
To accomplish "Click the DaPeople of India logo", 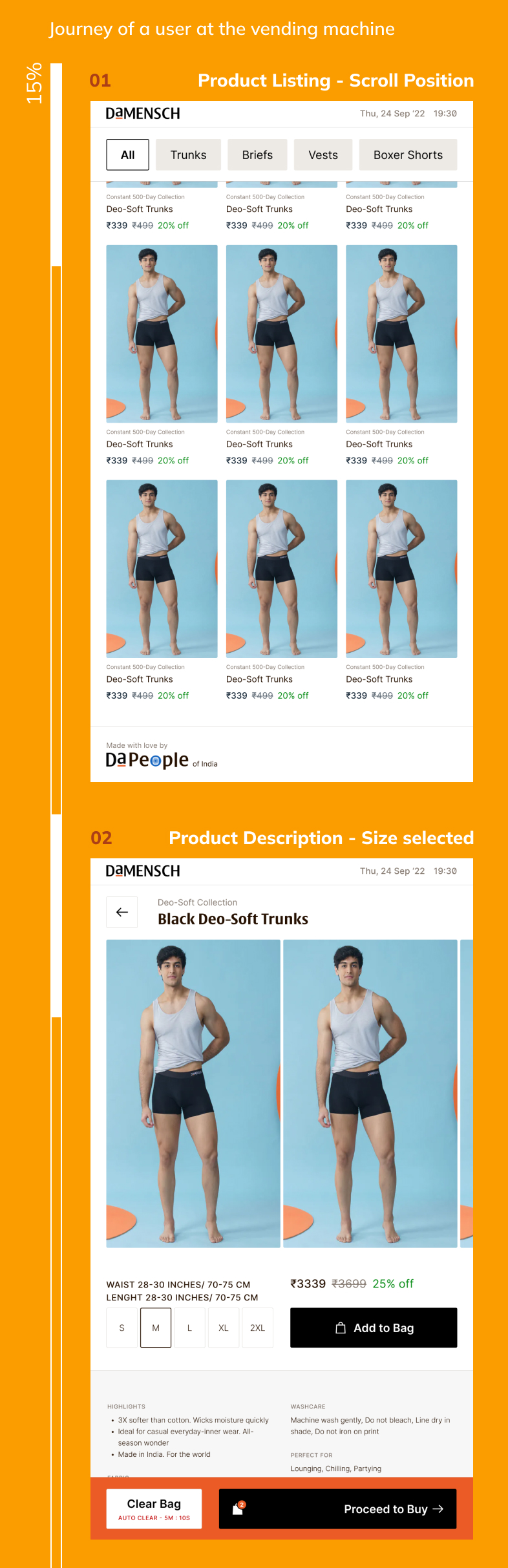I will [x=162, y=760].
